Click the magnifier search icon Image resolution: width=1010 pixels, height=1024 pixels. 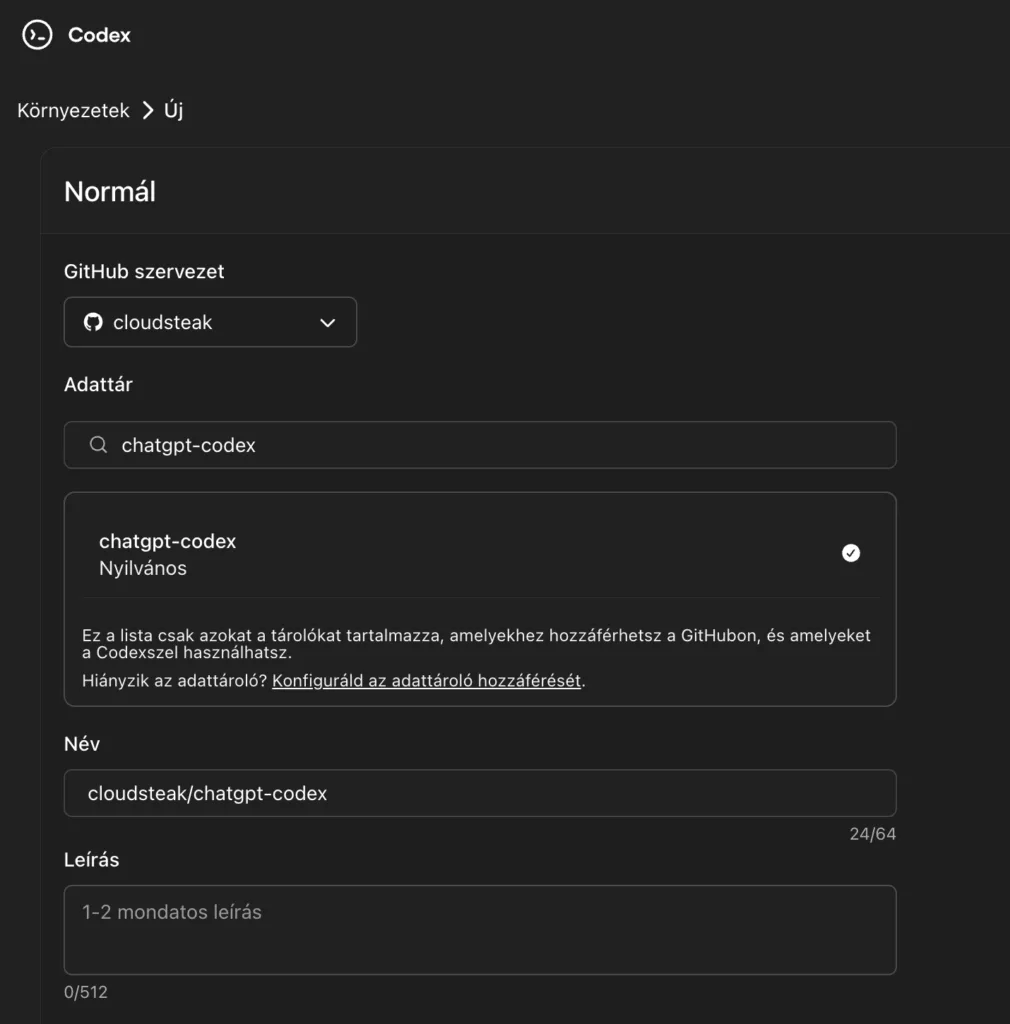(x=99, y=445)
